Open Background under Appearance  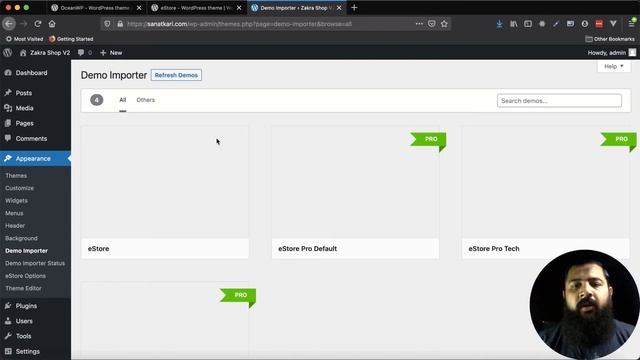pos(21,238)
